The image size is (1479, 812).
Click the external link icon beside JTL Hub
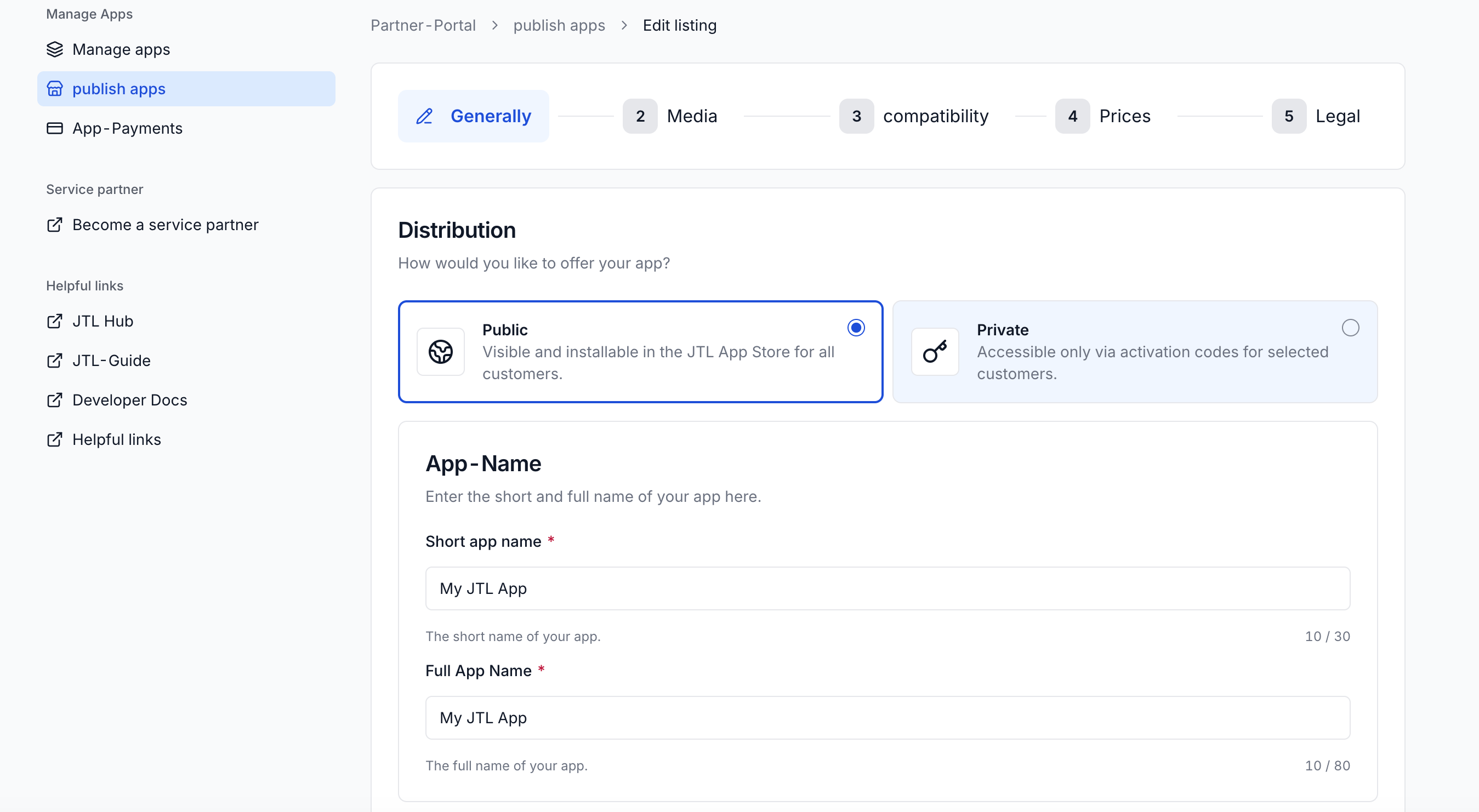tap(54, 322)
